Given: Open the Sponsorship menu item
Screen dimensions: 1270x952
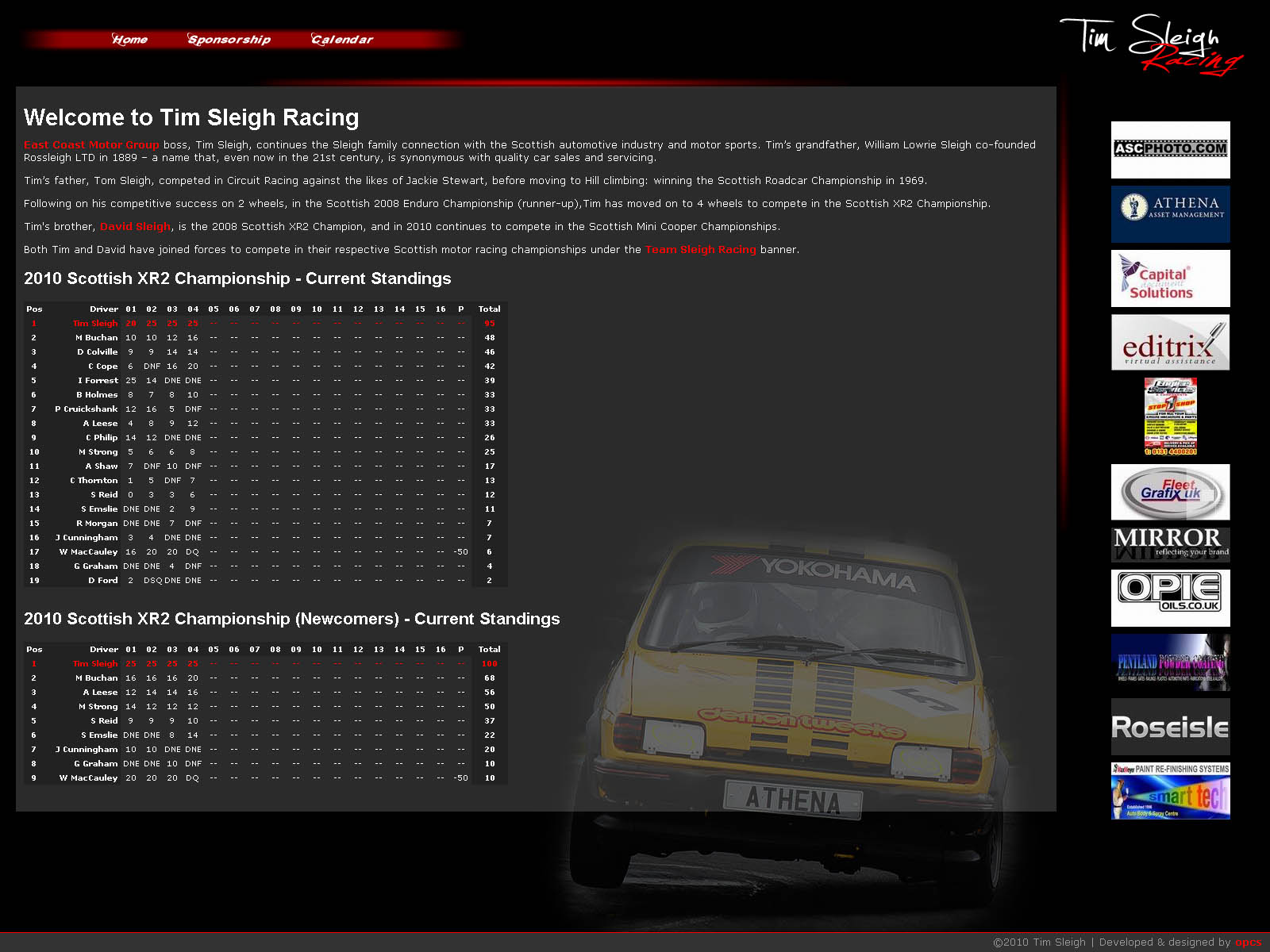Looking at the screenshot, I should 229,40.
